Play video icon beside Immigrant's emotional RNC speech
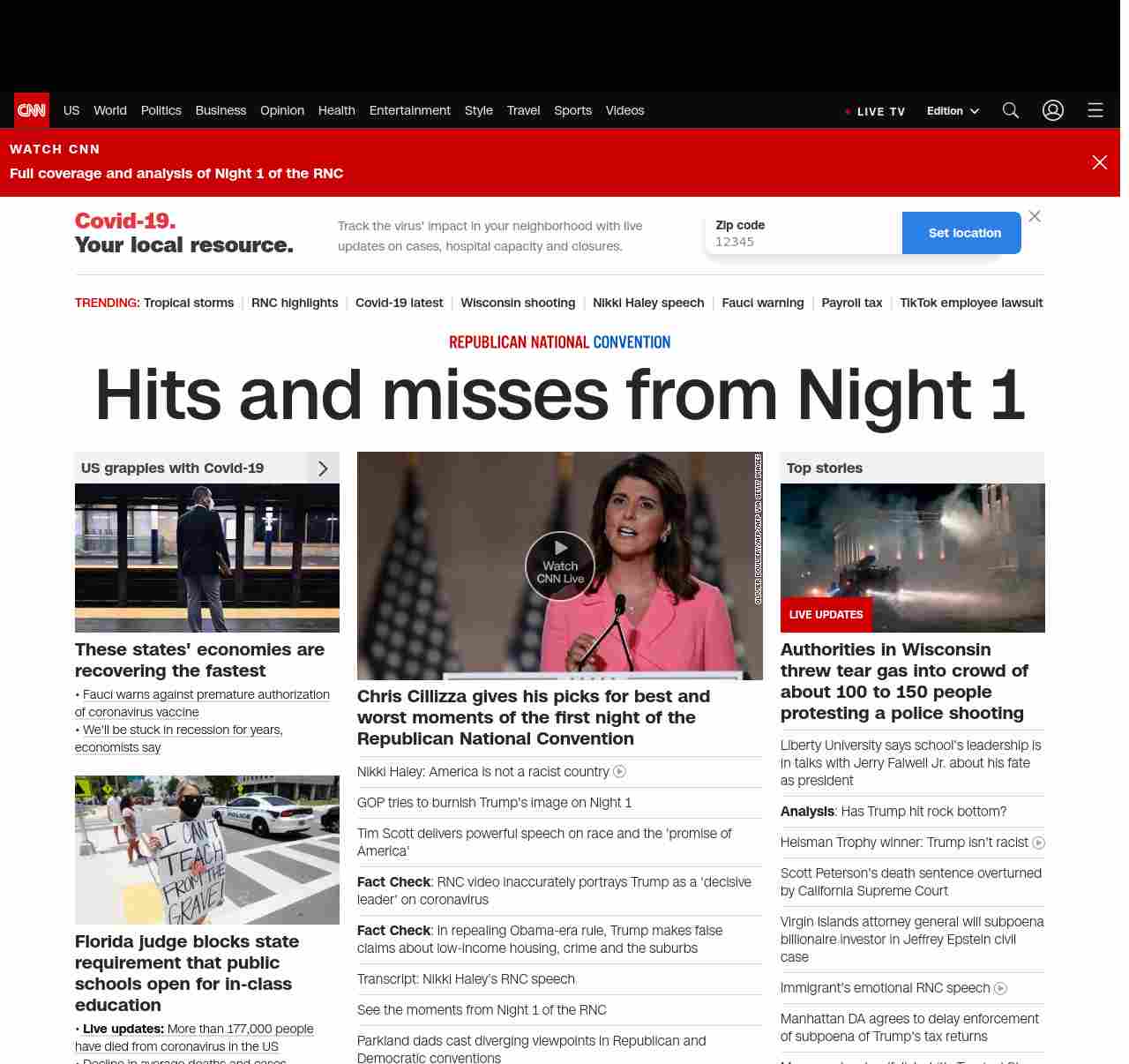 point(1000,989)
